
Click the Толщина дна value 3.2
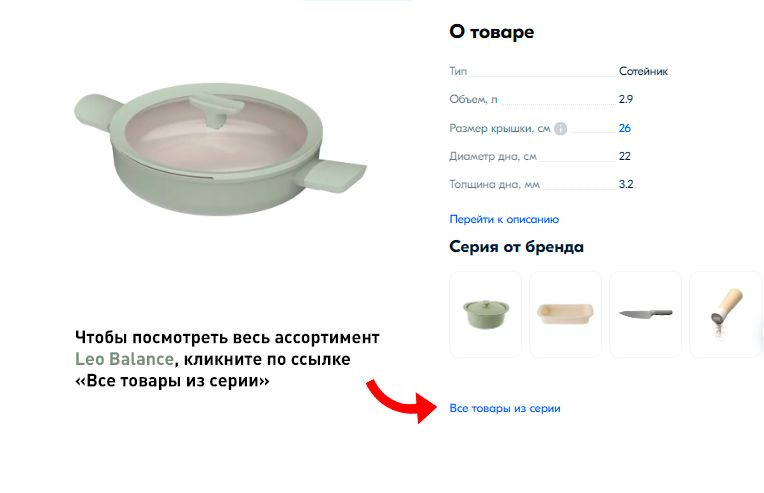tap(626, 184)
